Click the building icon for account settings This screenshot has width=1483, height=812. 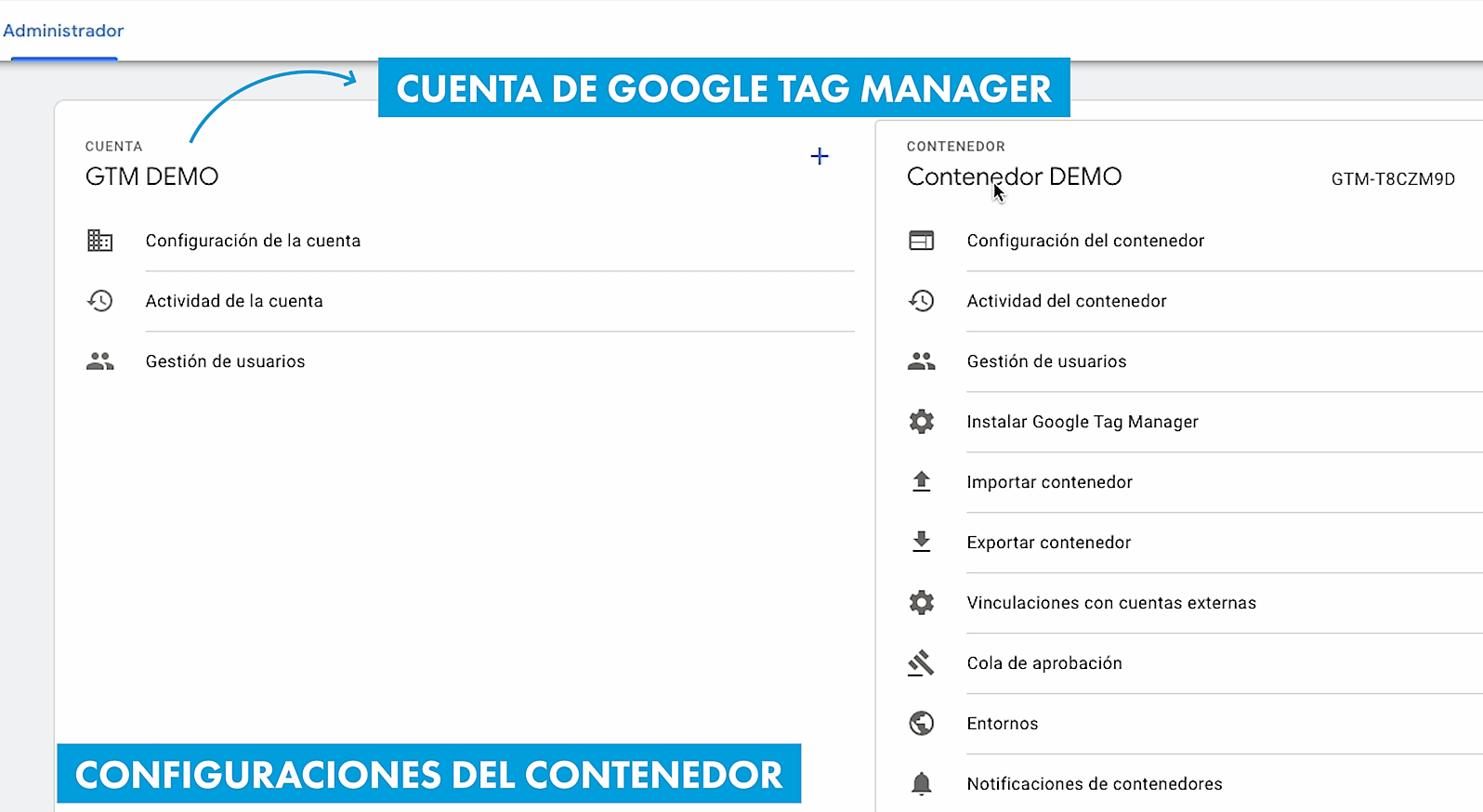(x=99, y=241)
